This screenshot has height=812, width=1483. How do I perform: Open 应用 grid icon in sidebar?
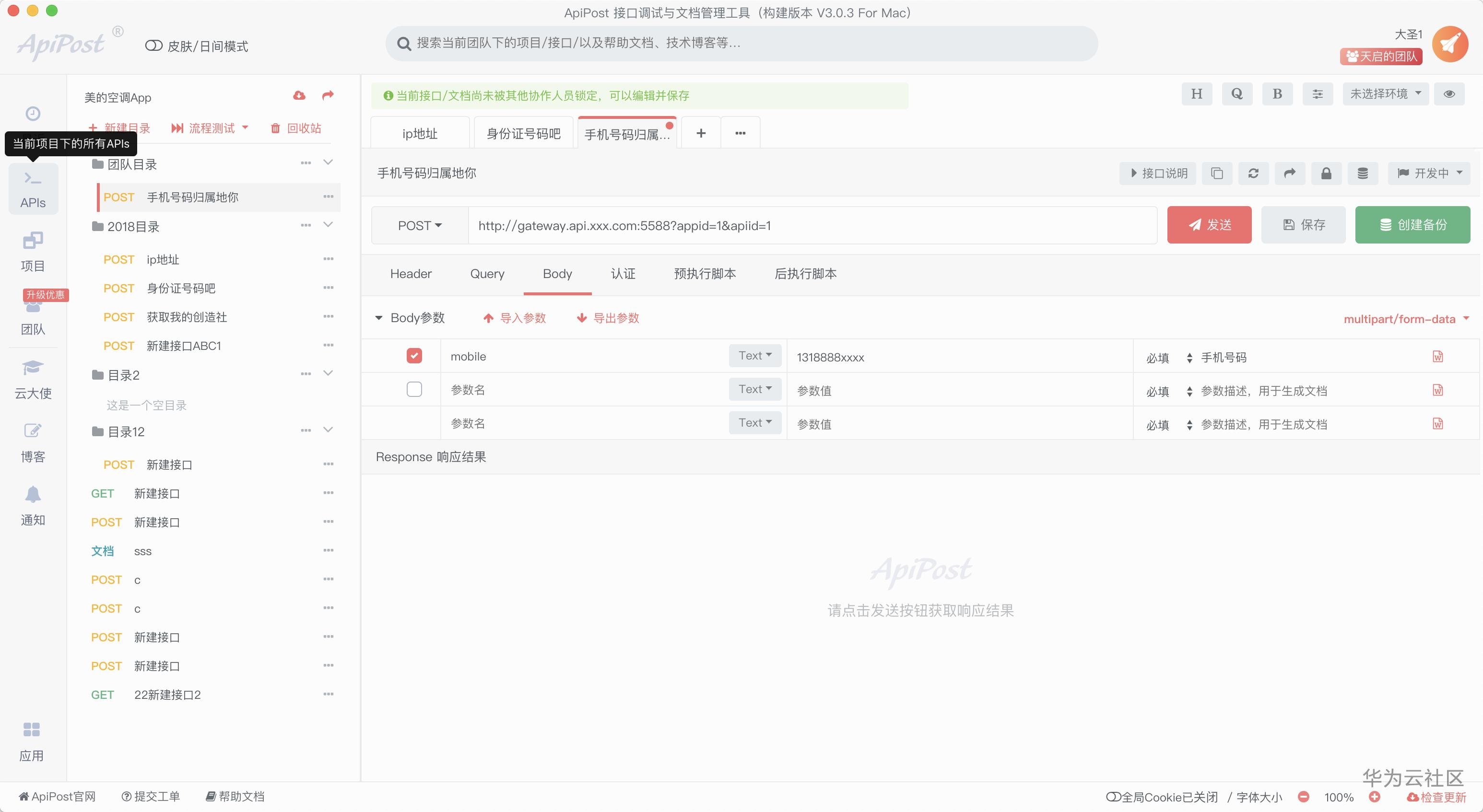32,730
